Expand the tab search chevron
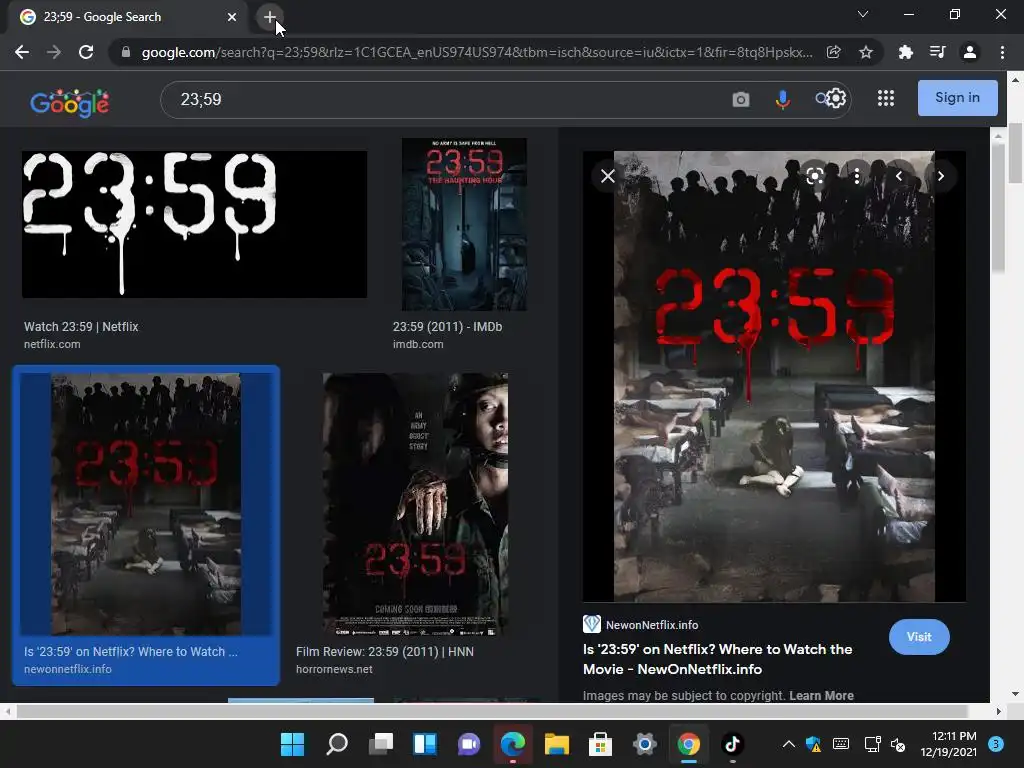 (x=863, y=14)
